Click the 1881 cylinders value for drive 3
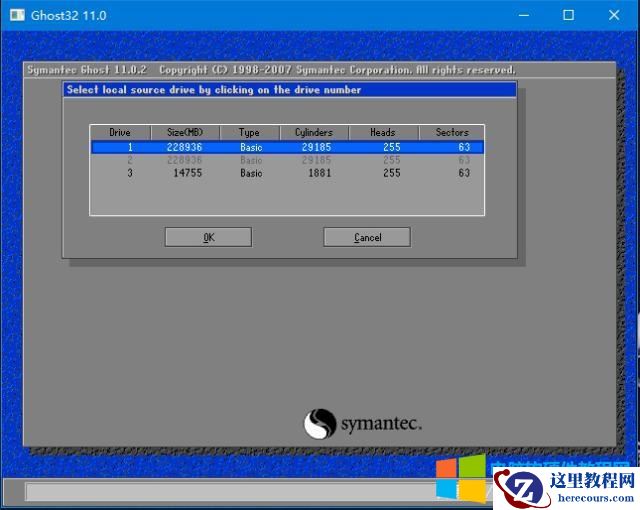 pyautogui.click(x=320, y=173)
